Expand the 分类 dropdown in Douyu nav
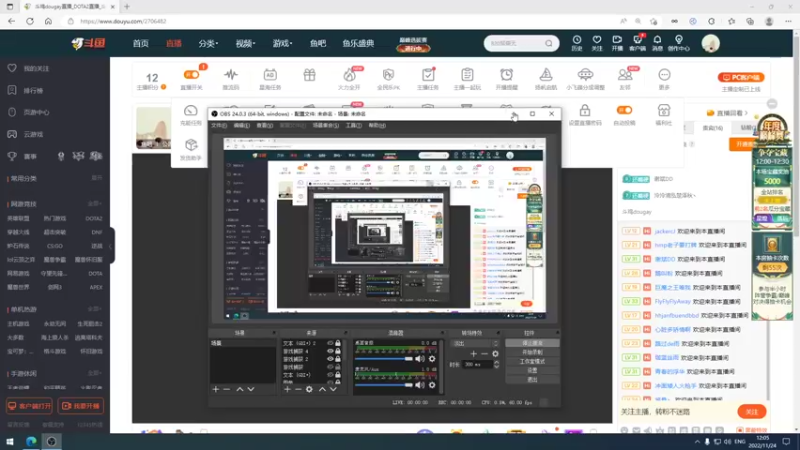The width and height of the screenshot is (800, 450). pyautogui.click(x=208, y=43)
